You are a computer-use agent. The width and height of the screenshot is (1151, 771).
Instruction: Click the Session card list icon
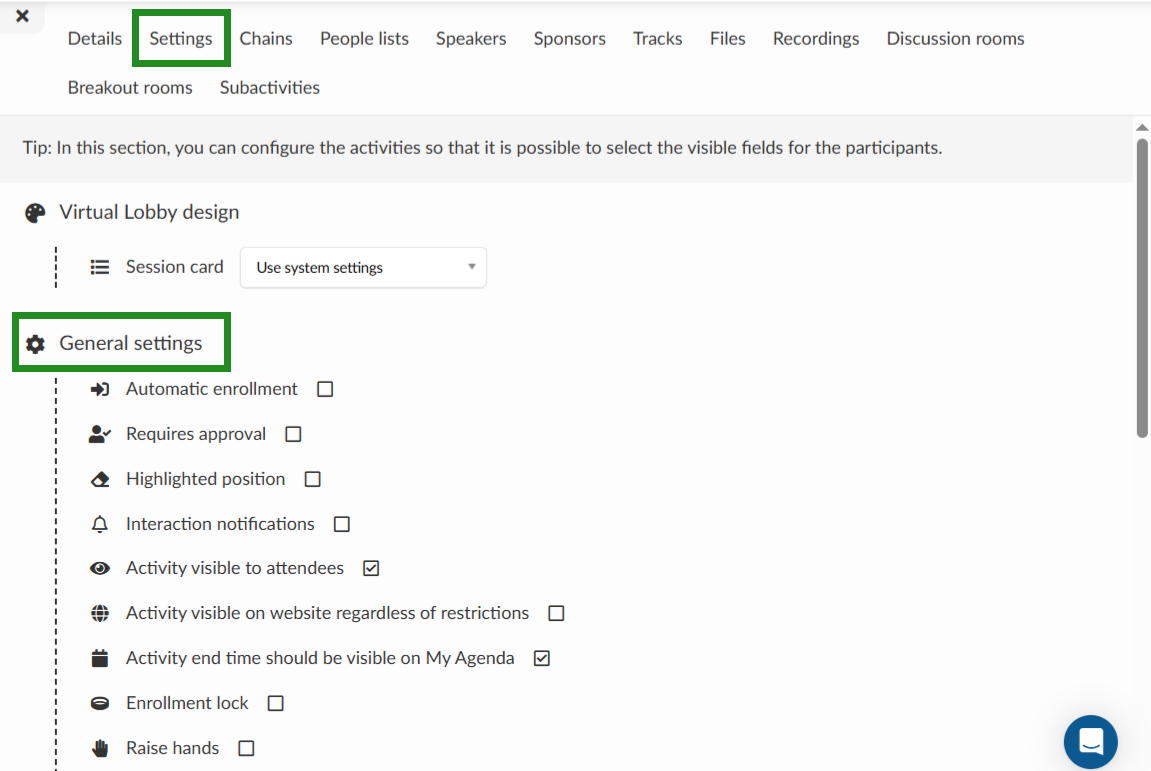click(99, 266)
